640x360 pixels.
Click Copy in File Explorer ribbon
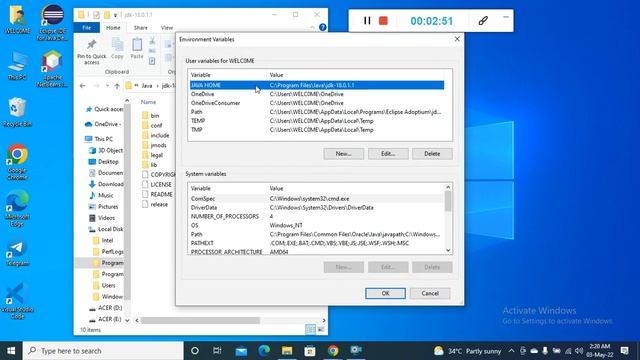click(x=117, y=49)
